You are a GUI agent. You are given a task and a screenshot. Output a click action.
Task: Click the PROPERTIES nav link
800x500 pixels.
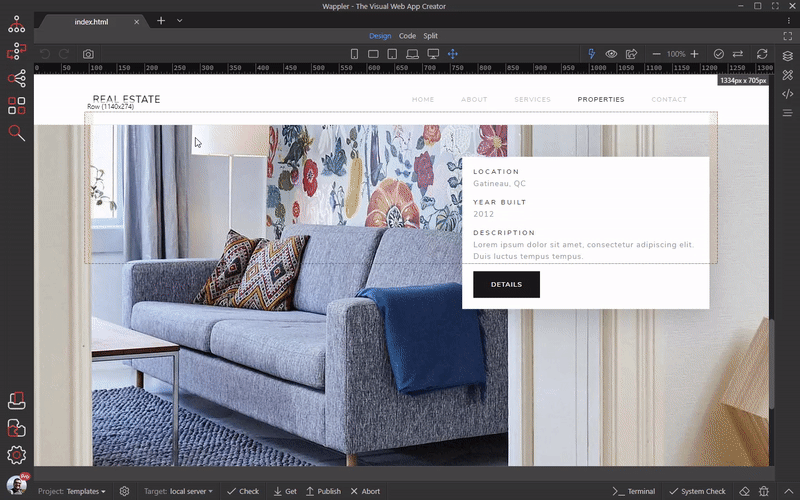pyautogui.click(x=601, y=99)
